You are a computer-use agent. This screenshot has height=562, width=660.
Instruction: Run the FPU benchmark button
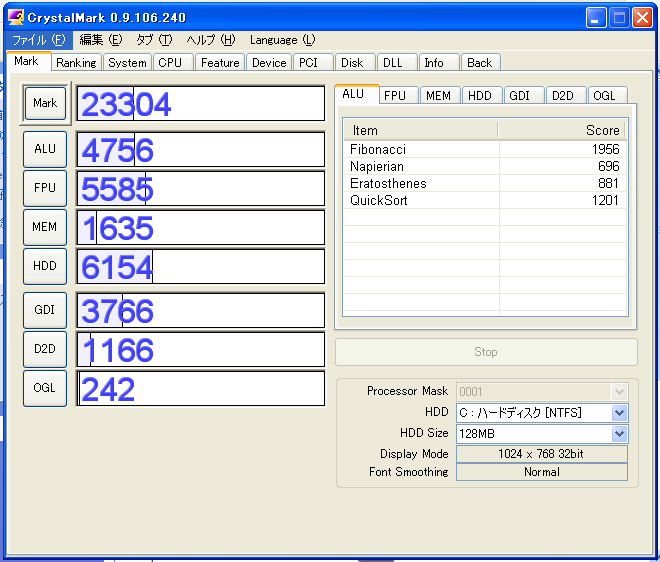(x=45, y=188)
